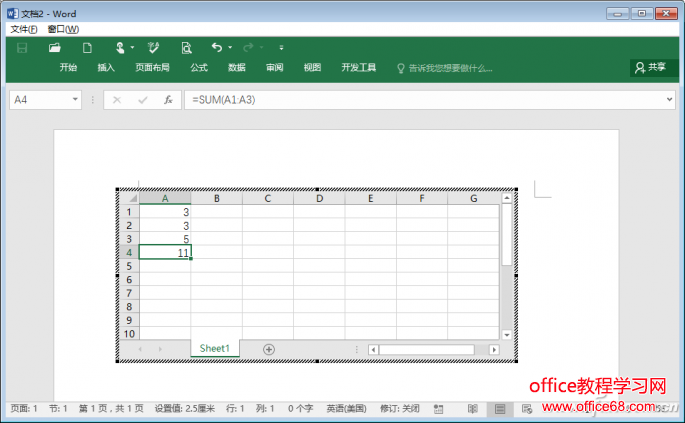Click the Save icon in quick access toolbar
The height and width of the screenshot is (423, 685).
click(x=22, y=48)
